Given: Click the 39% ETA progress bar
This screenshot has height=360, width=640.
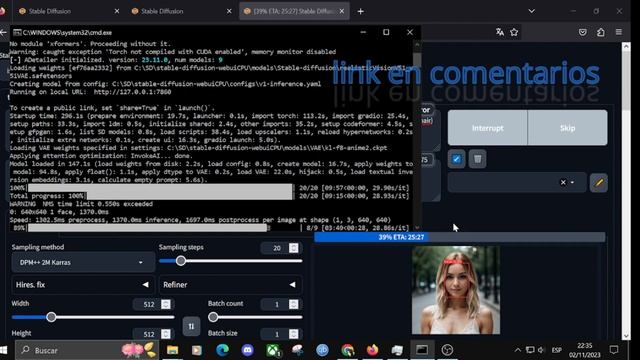Looking at the screenshot, I should 460,237.
